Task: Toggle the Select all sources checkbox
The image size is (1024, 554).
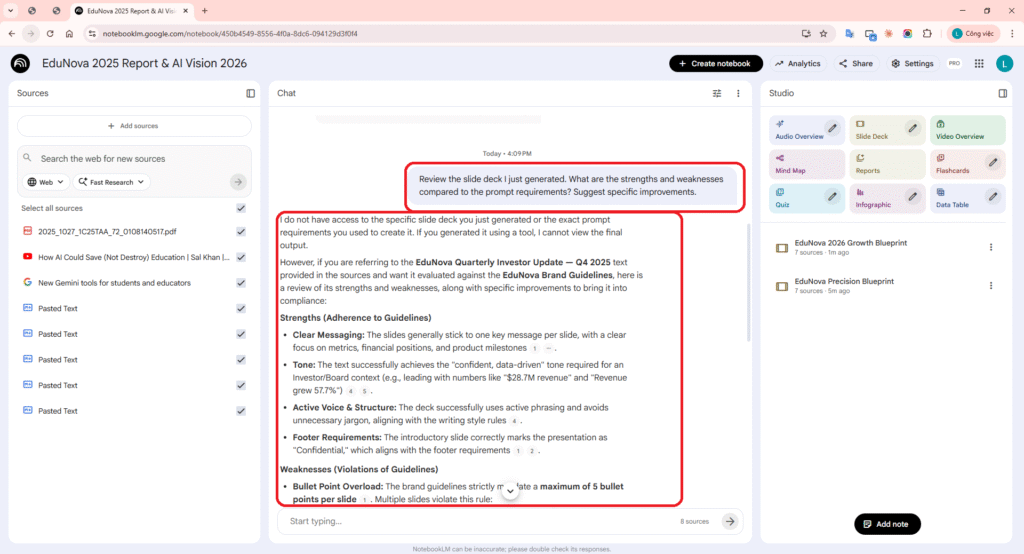Action: pos(241,208)
